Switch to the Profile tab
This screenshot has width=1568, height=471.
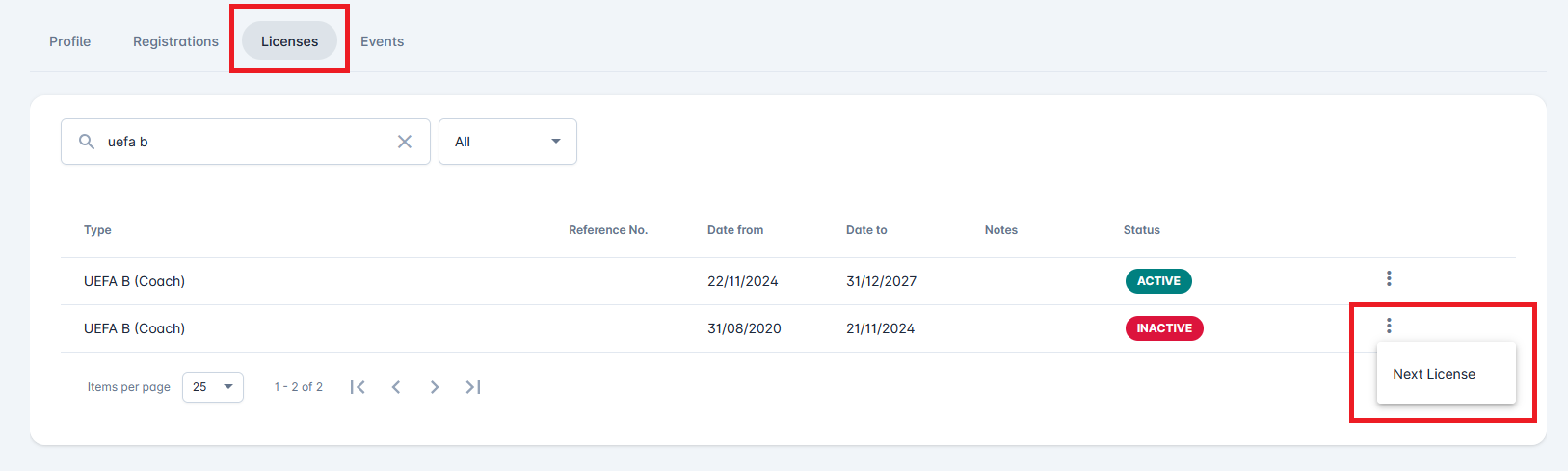point(70,41)
